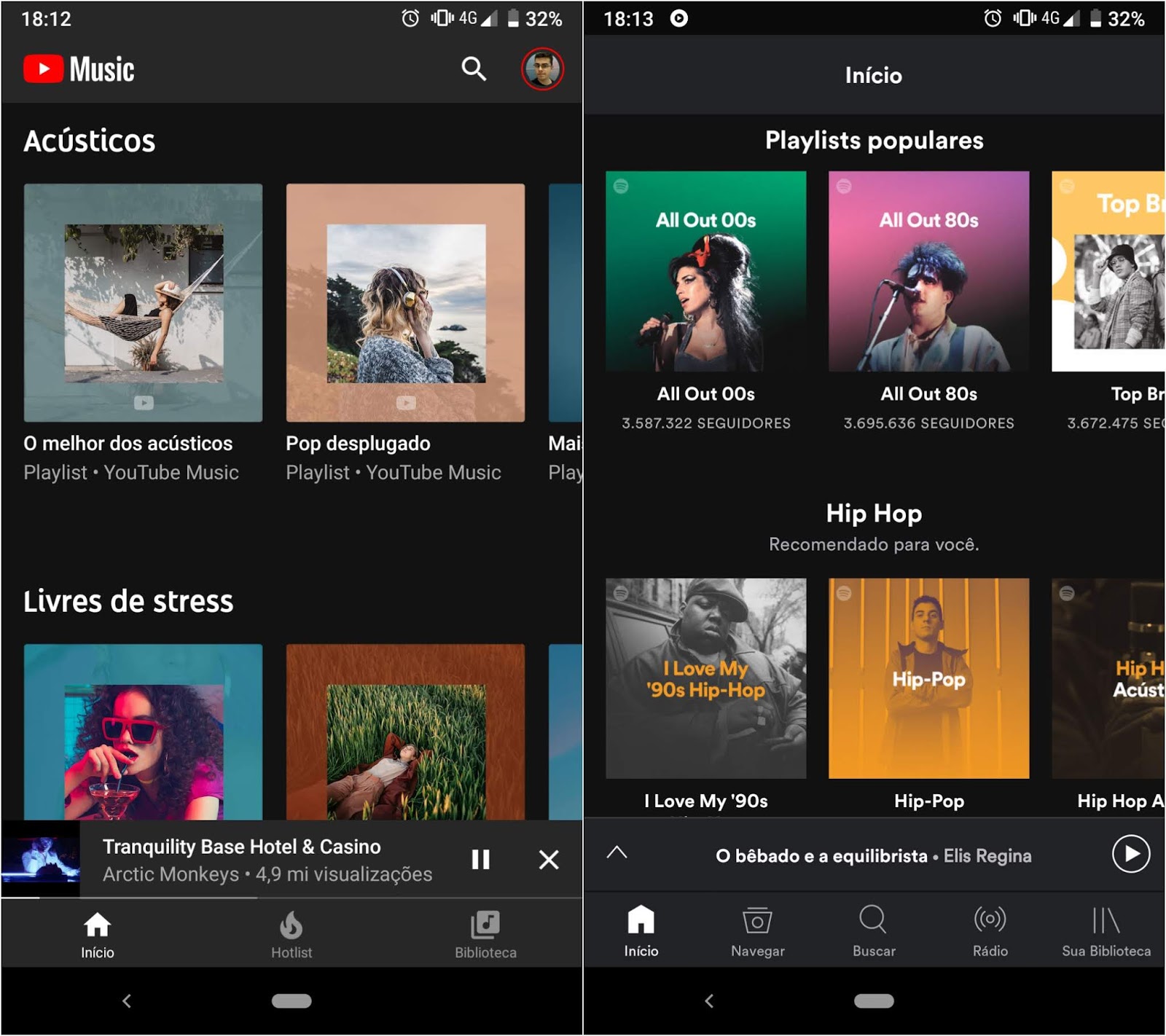Tap the Hip-Pop title below cover
The image size is (1166, 1036).
click(929, 801)
